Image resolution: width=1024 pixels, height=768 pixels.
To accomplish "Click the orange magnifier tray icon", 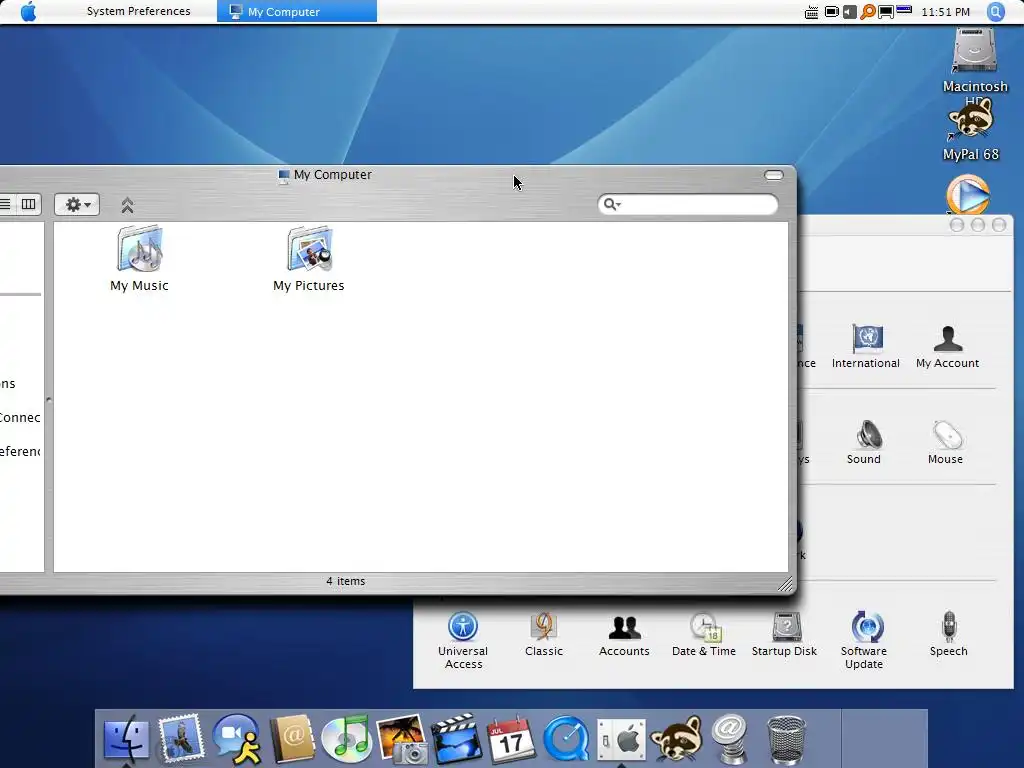I will tap(868, 12).
